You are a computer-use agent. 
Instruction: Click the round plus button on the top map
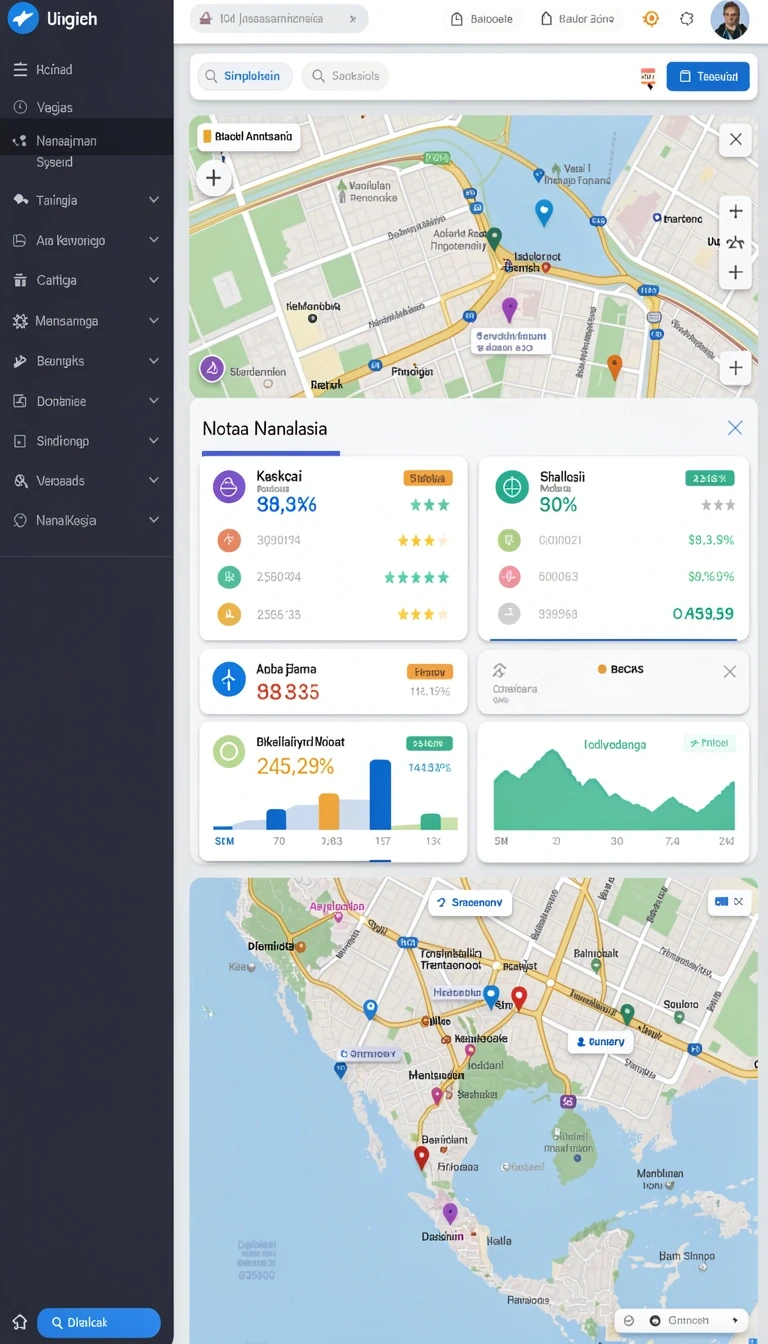213,179
